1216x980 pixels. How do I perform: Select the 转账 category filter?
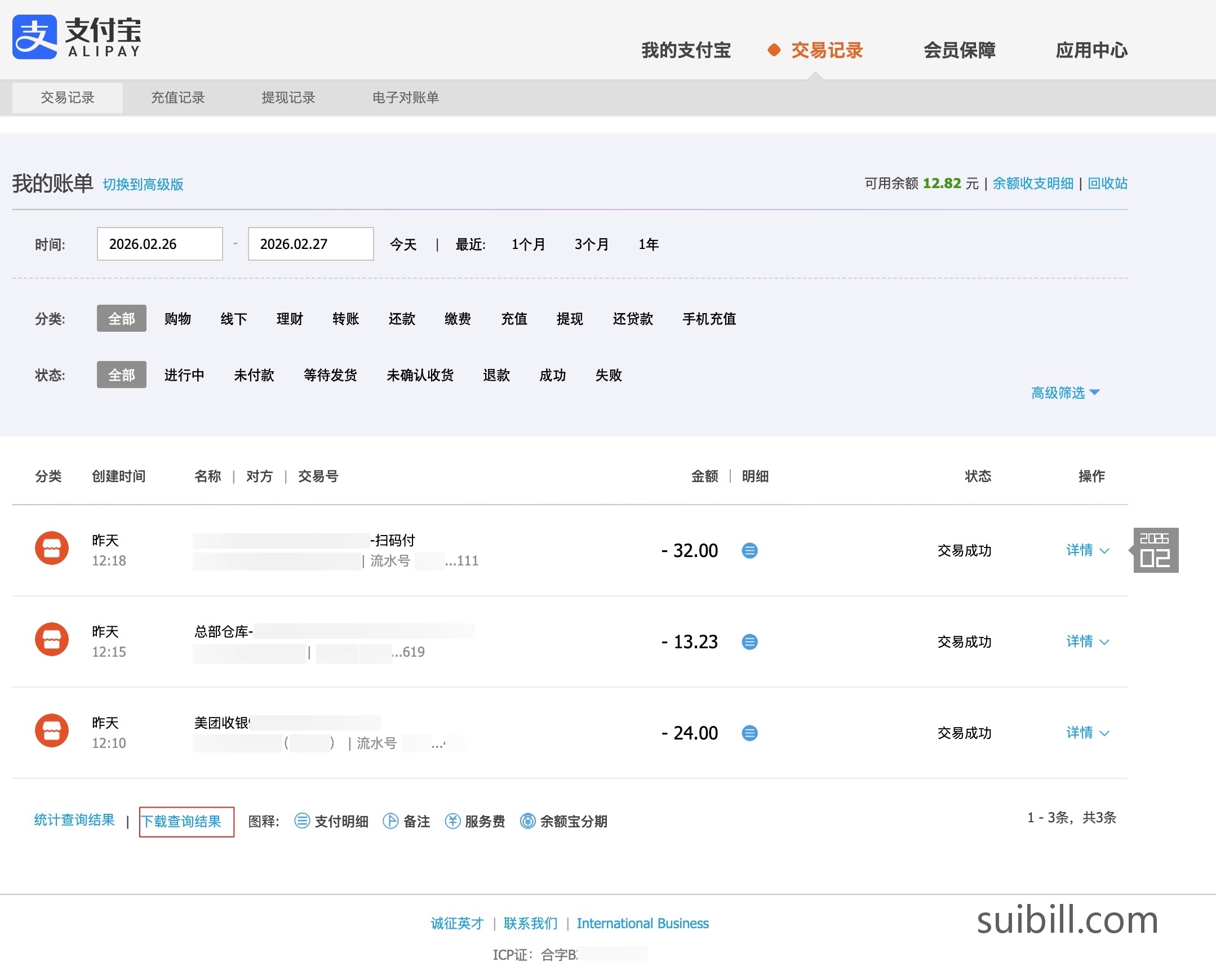click(345, 319)
